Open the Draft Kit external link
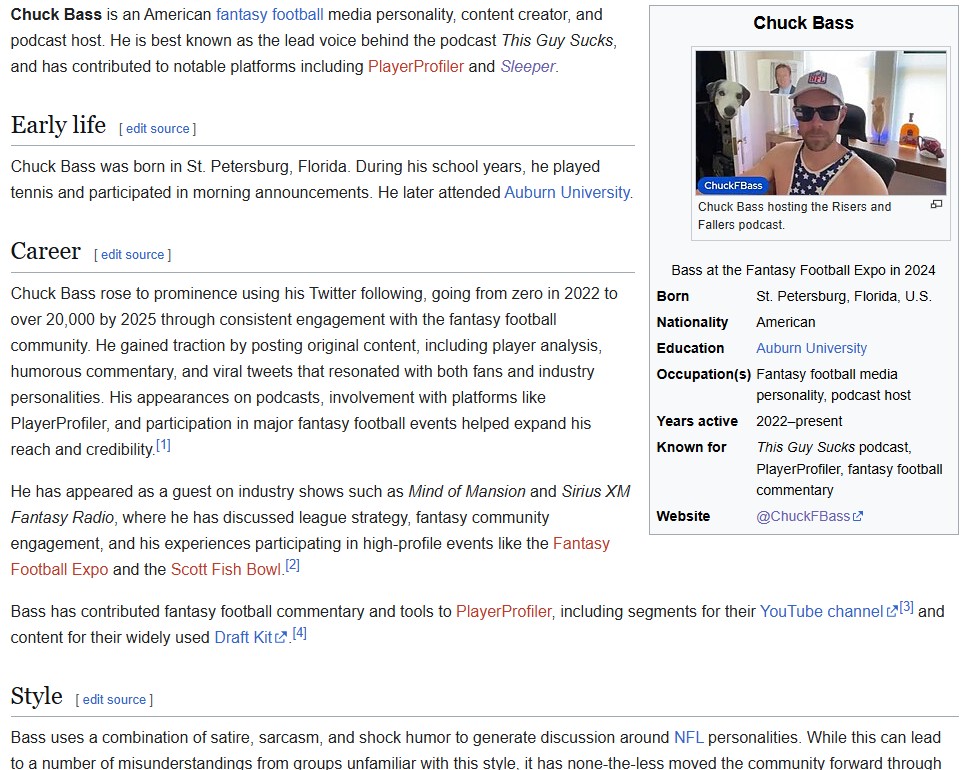 pyautogui.click(x=251, y=637)
